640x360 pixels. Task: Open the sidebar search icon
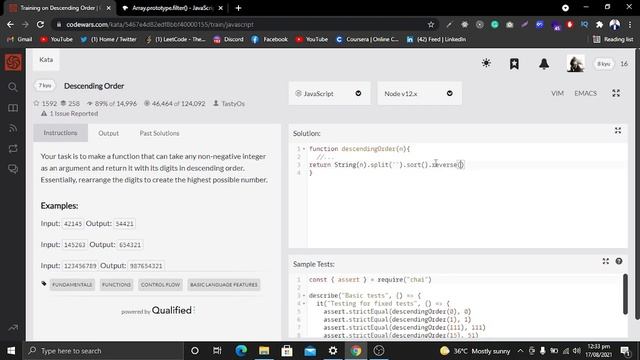tap(13, 87)
